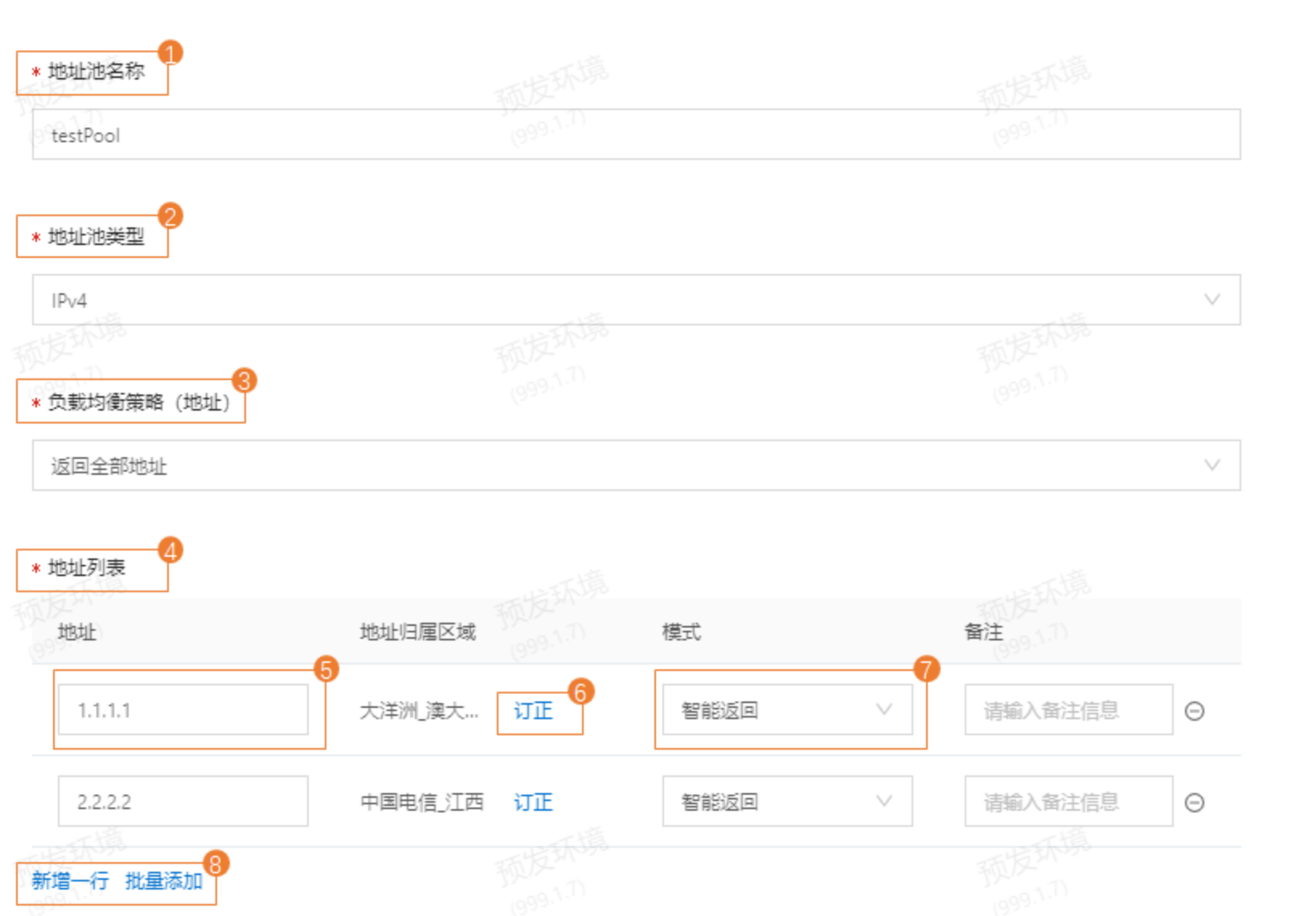The height and width of the screenshot is (916, 1316).
Task: Remove the 2.2.2.2 address row
Action: [1195, 801]
